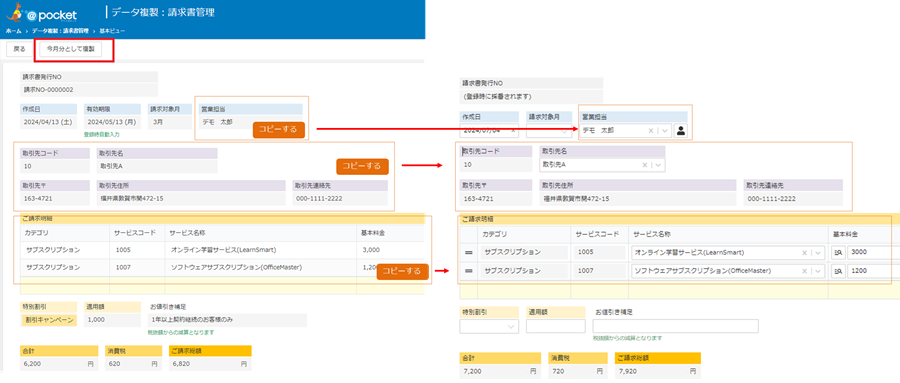Clear the デモ 太郎 selection with its X

point(651,131)
